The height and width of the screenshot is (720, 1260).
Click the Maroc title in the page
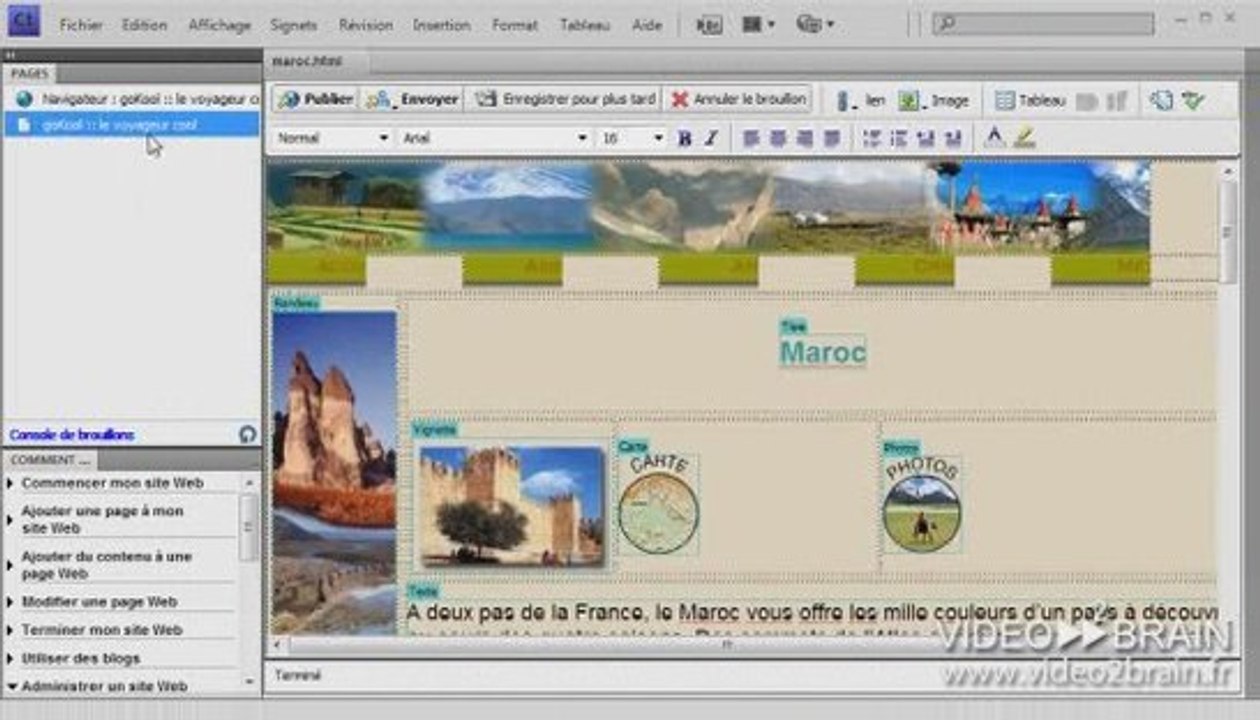(x=822, y=352)
